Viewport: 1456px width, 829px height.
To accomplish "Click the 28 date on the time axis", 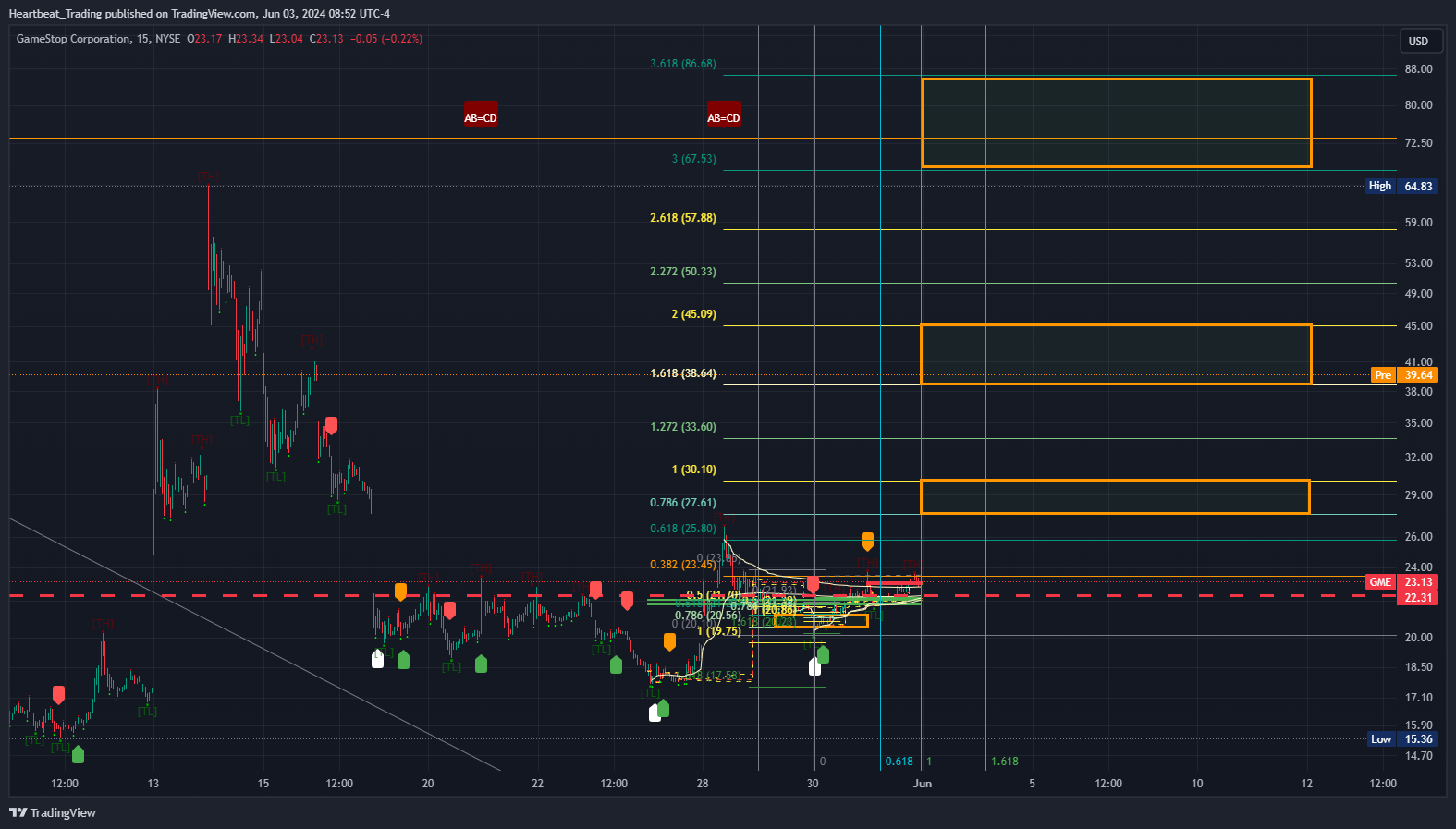I will tap(703, 784).
